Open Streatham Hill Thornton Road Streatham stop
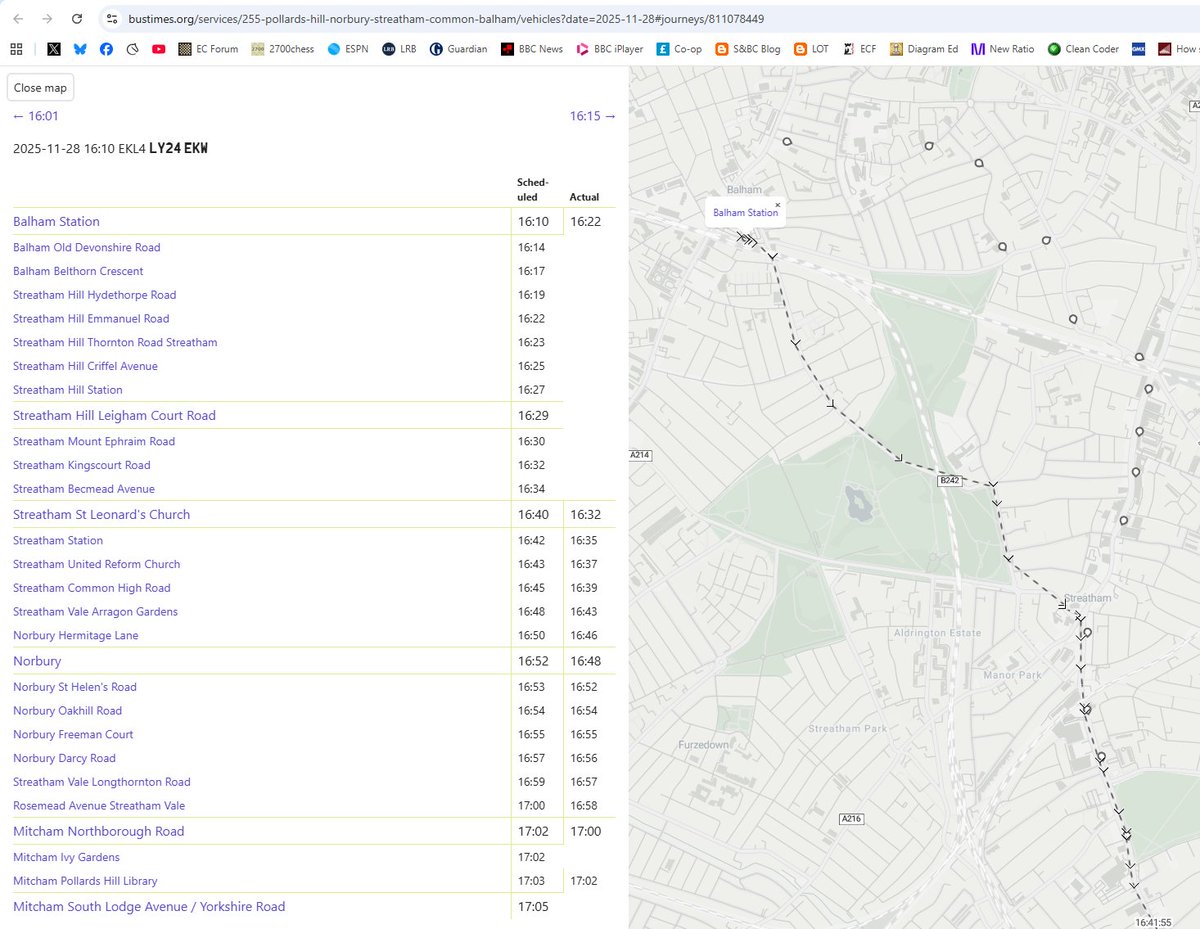Viewport: 1200px width, 929px height. tap(115, 342)
